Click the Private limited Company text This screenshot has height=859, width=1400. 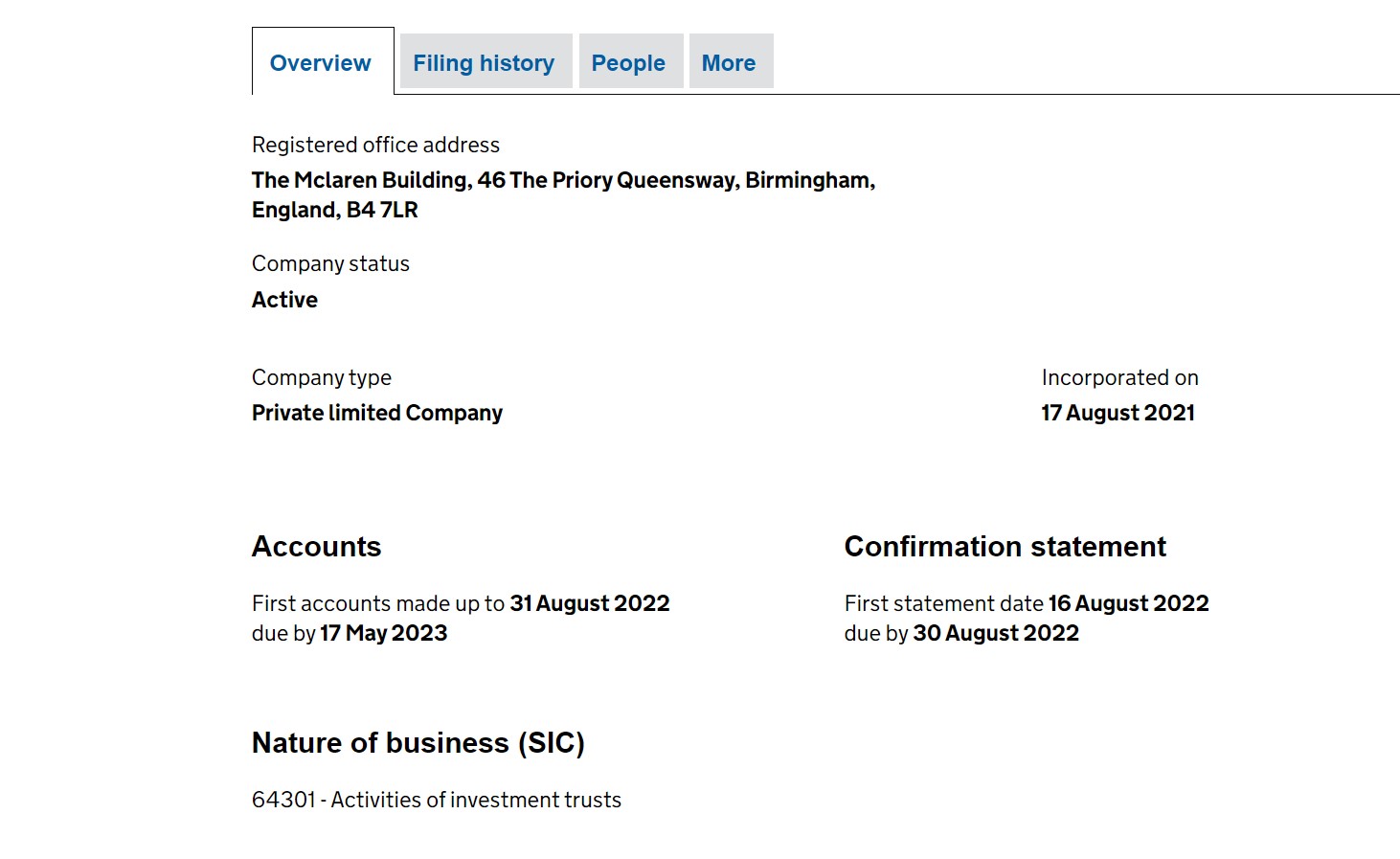click(377, 413)
